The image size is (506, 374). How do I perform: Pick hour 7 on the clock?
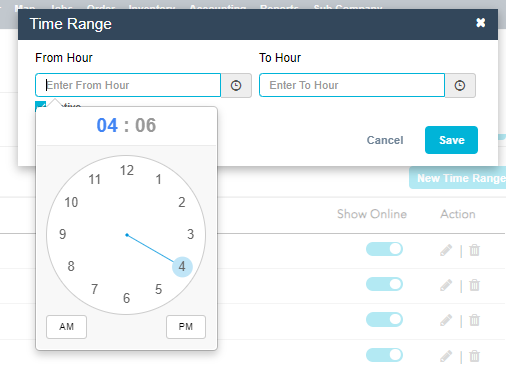(95, 289)
